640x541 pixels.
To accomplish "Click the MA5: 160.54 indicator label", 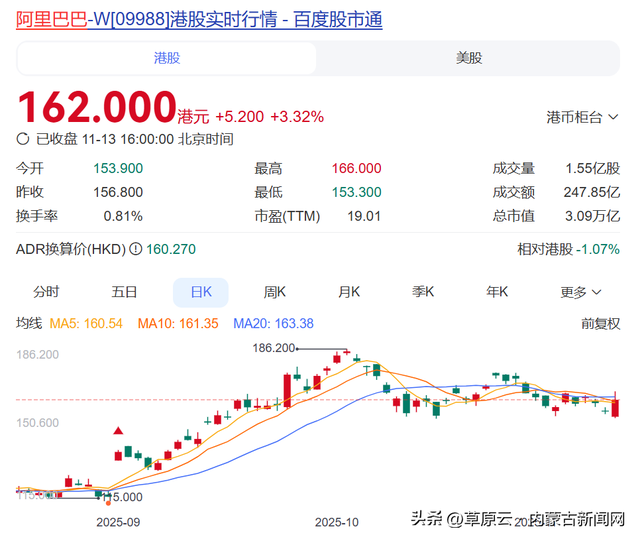I will point(86,324).
